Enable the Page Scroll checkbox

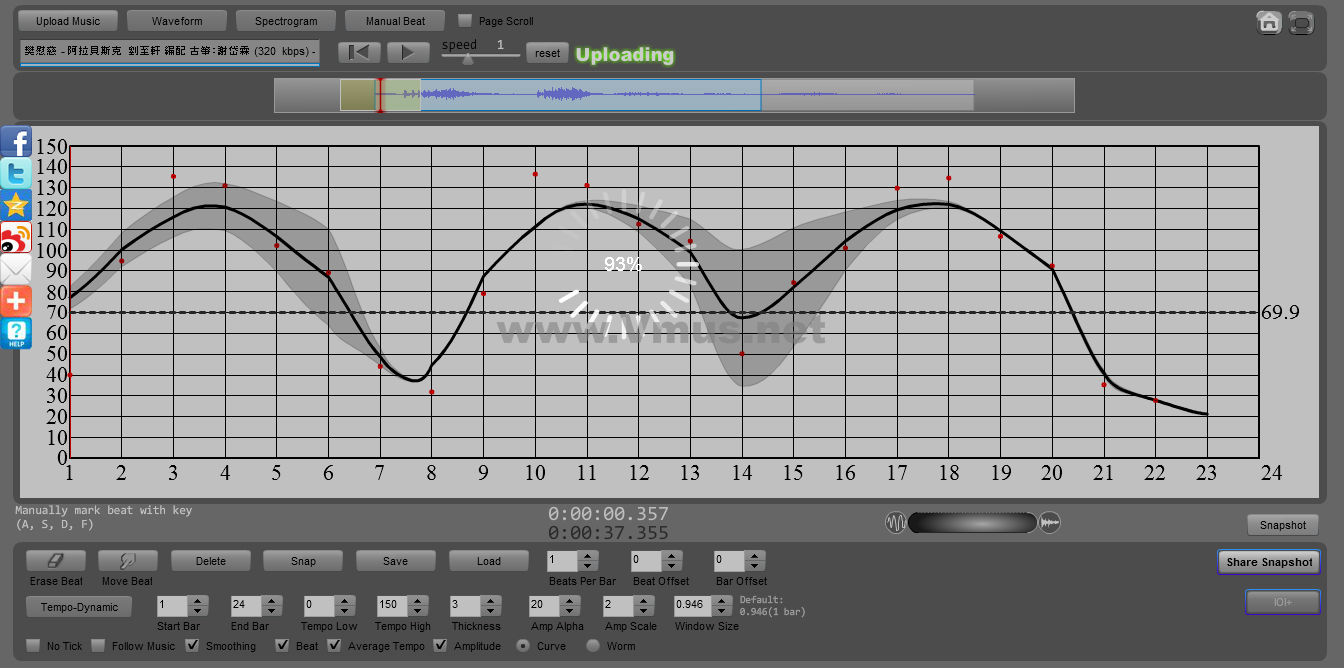(465, 21)
